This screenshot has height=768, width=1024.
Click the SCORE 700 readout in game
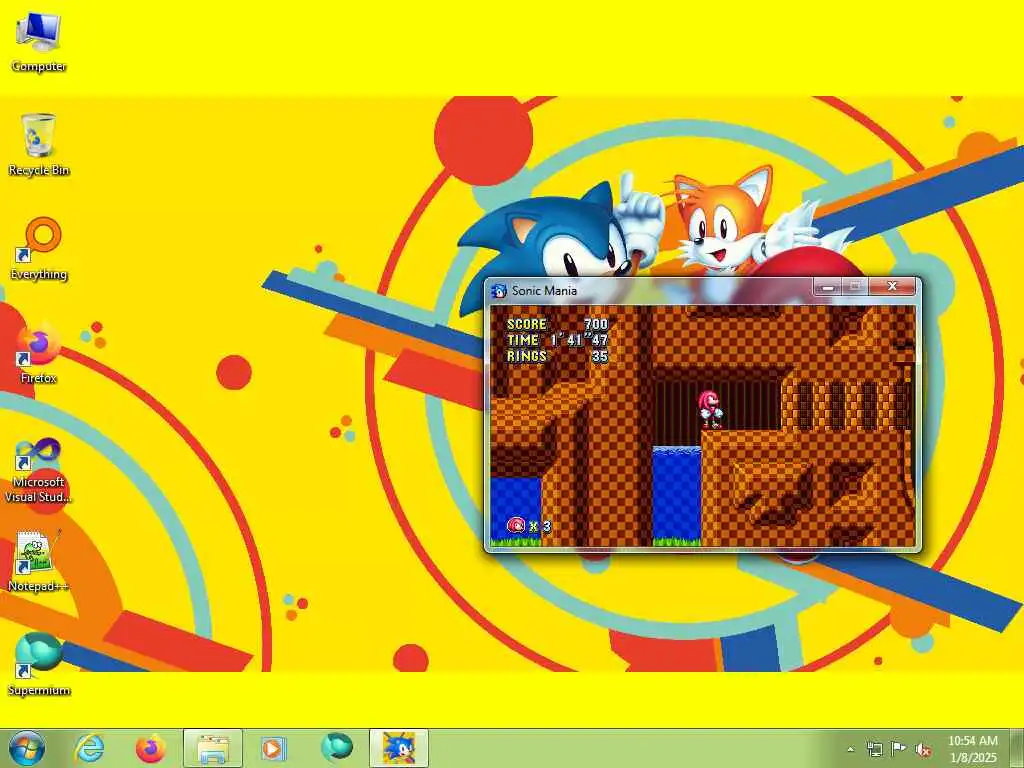pyautogui.click(x=558, y=324)
